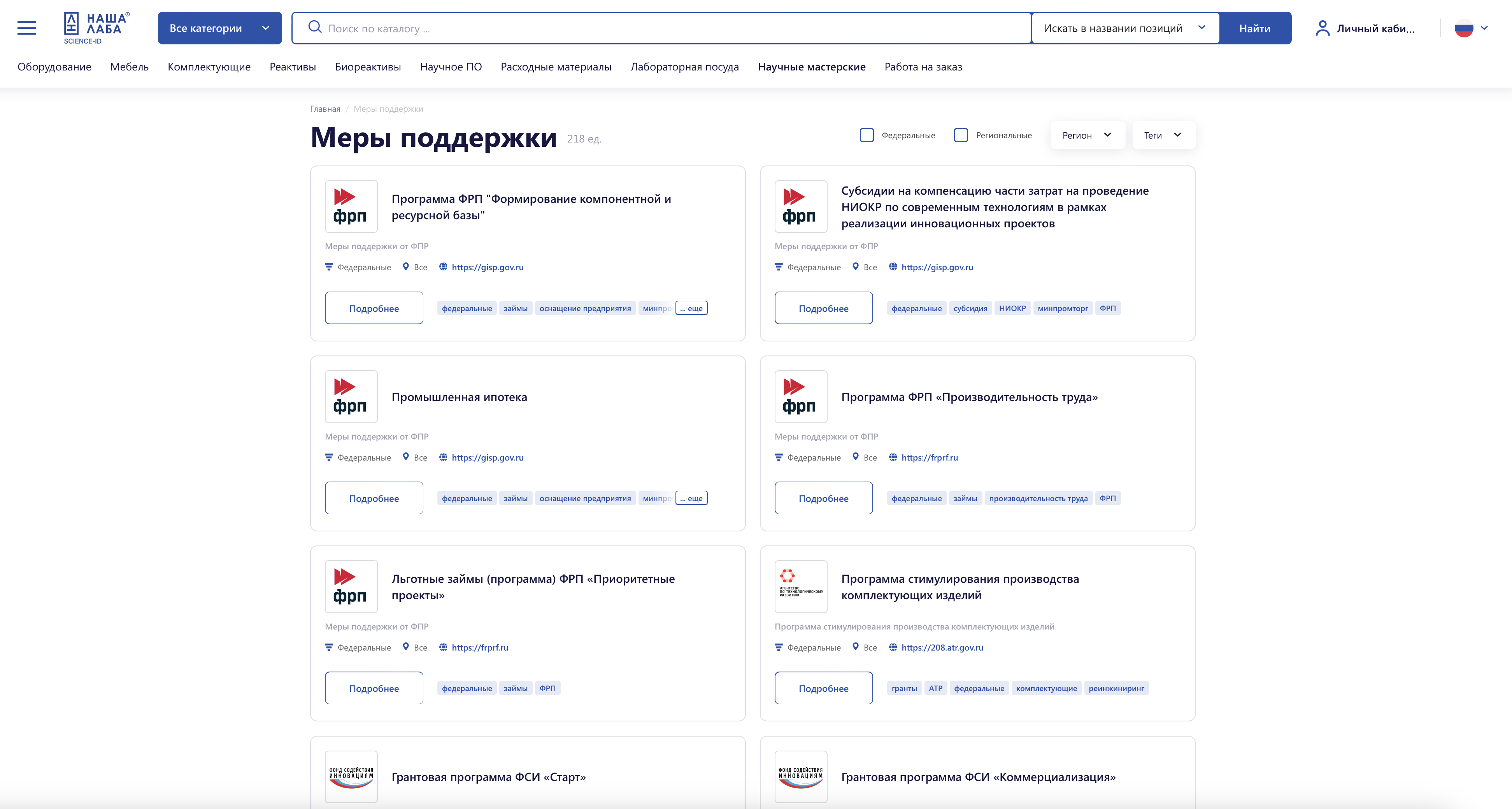Open Комплектующие menu item
Image resolution: width=1512 pixels, height=809 pixels.
point(209,67)
